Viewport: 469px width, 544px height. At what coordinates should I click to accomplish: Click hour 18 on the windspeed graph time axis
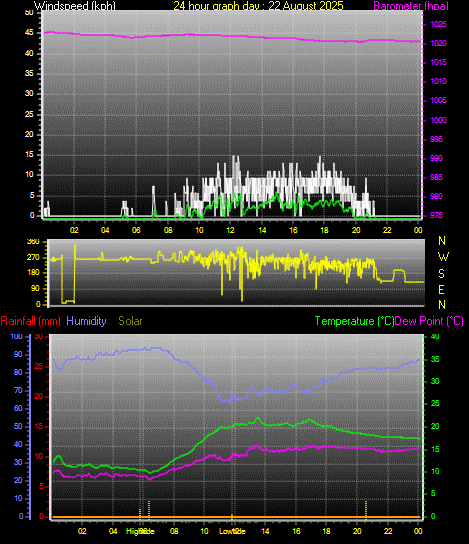point(324,230)
